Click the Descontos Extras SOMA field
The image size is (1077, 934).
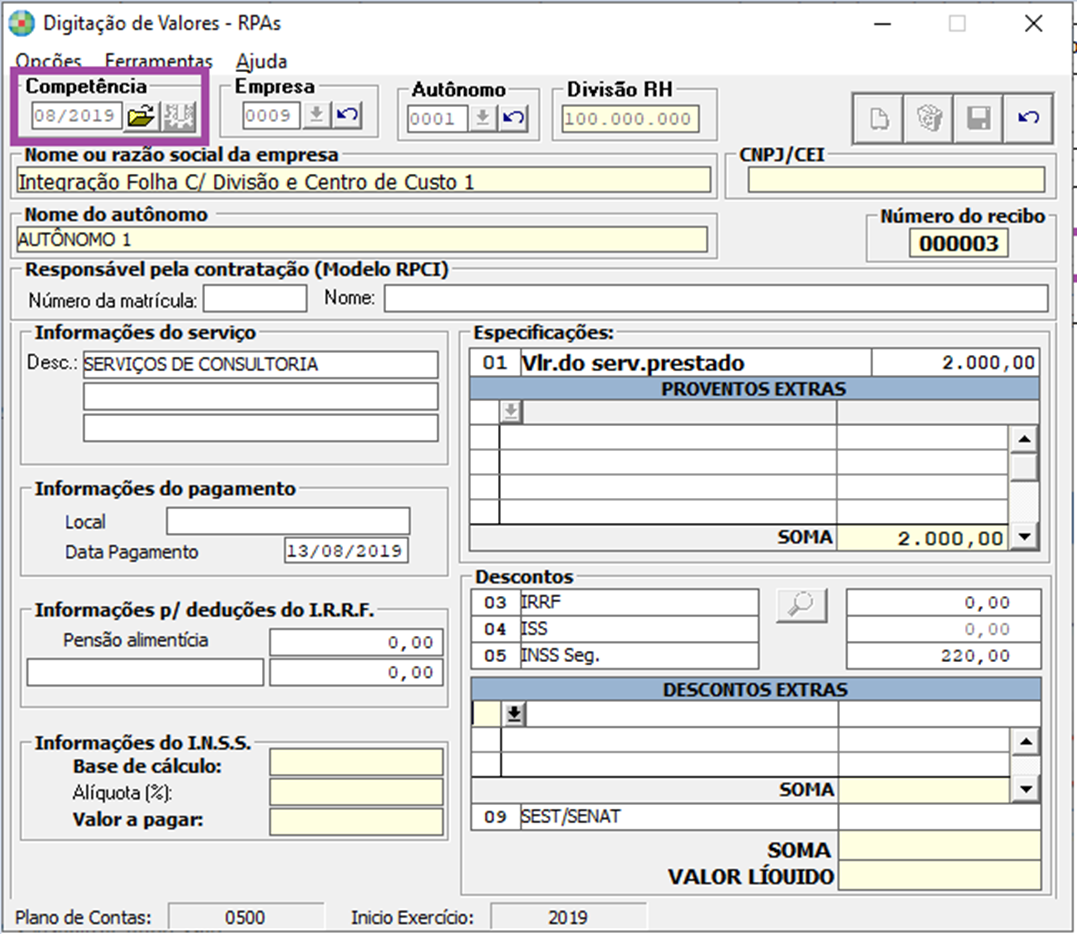(x=923, y=790)
